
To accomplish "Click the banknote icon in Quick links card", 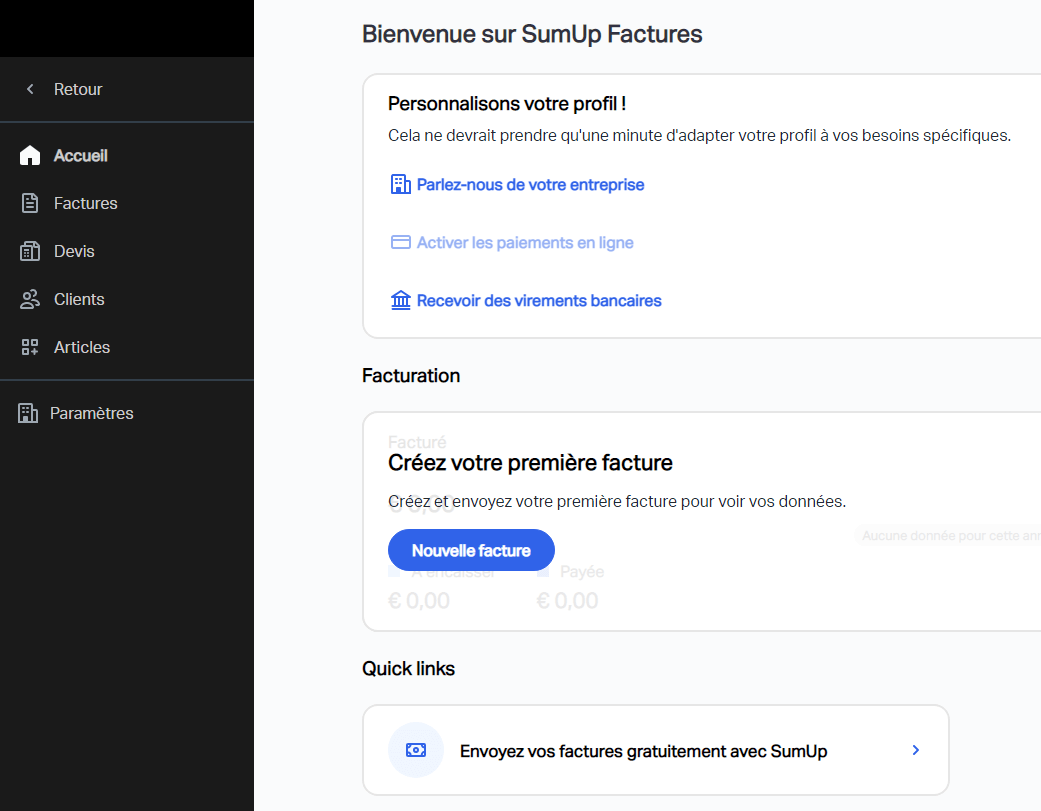I will pyautogui.click(x=416, y=750).
